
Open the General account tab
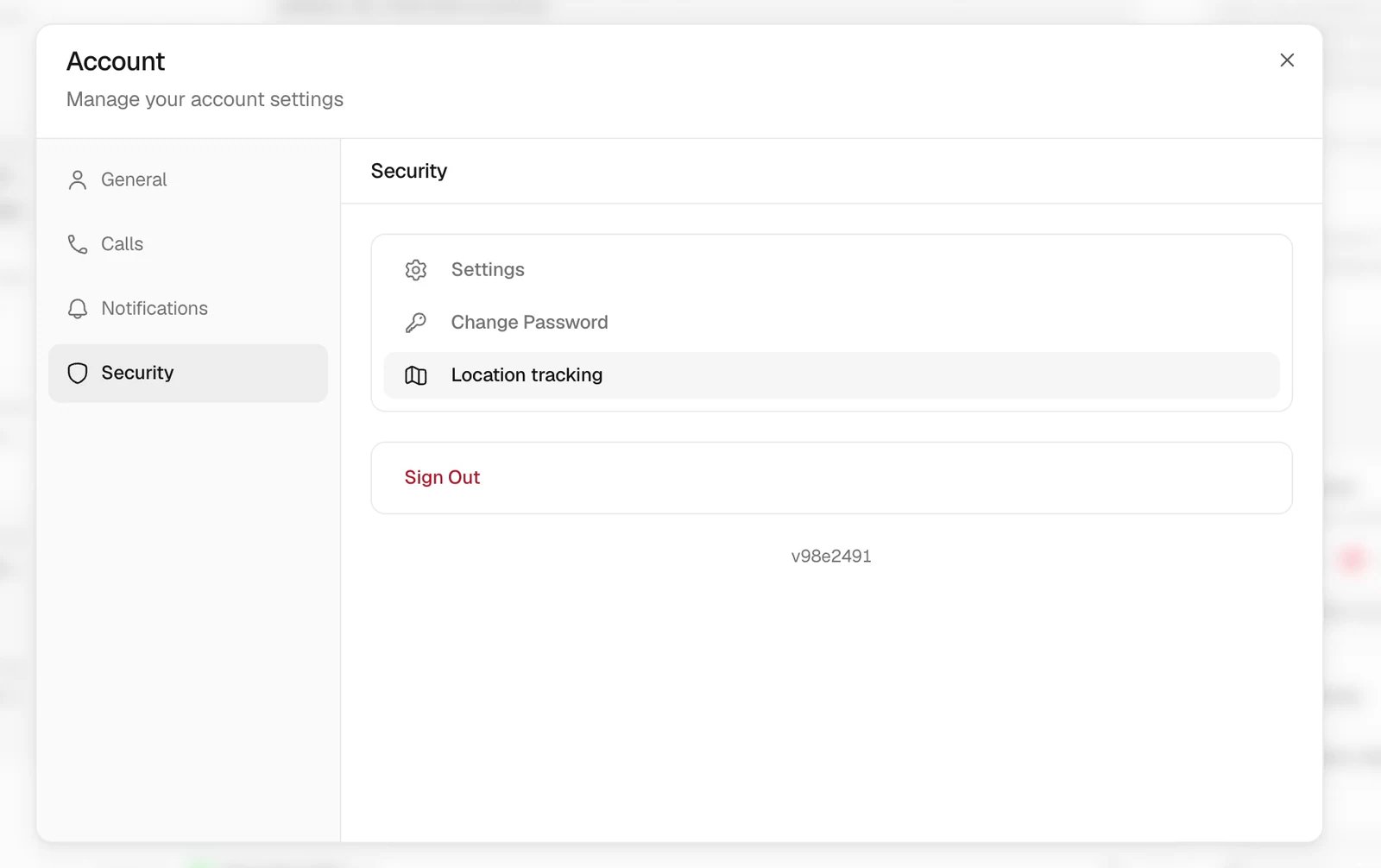[x=188, y=179]
